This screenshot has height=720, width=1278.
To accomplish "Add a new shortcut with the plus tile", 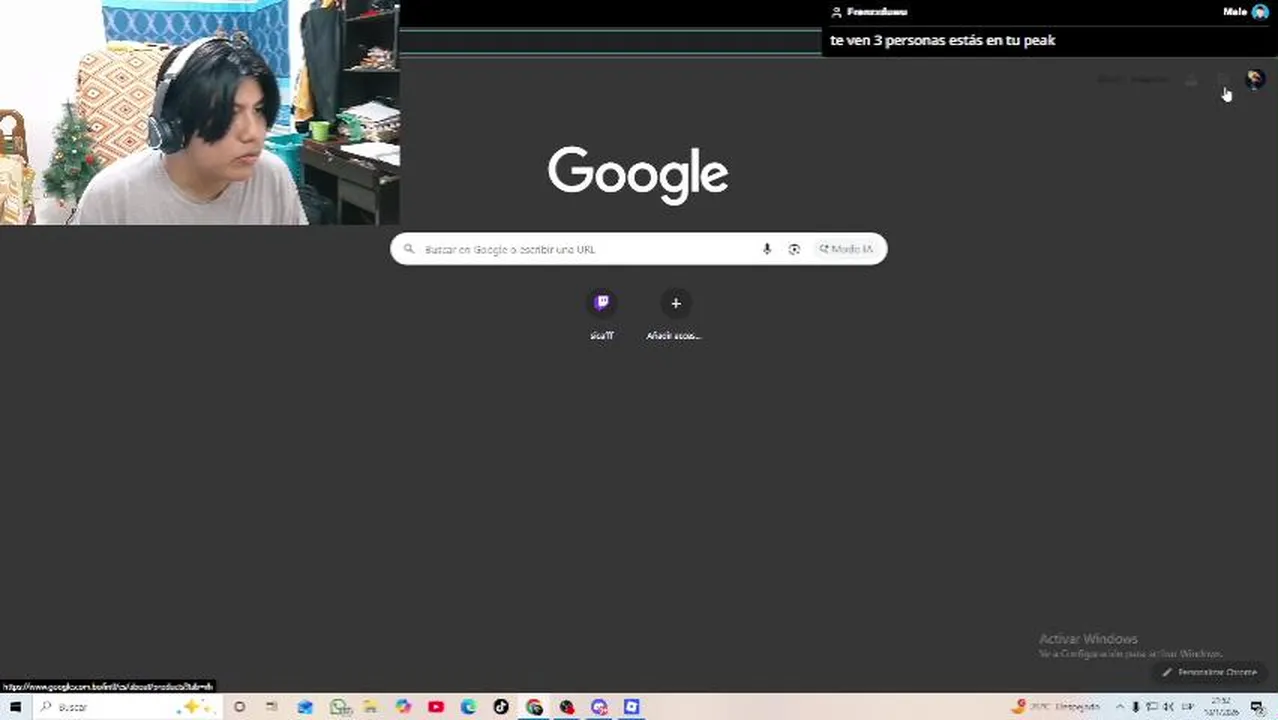I will (676, 303).
